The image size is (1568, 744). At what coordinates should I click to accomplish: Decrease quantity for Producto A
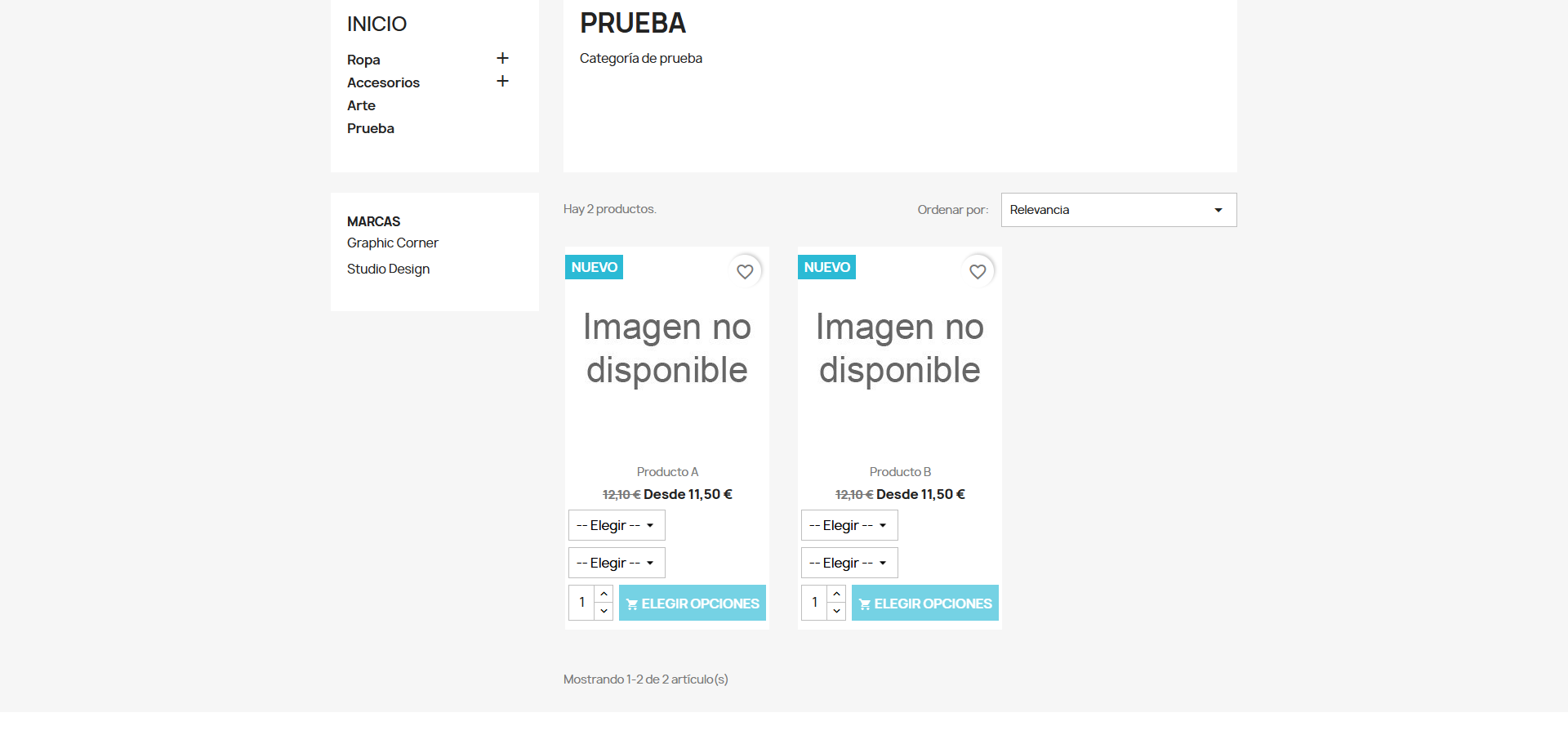click(604, 611)
